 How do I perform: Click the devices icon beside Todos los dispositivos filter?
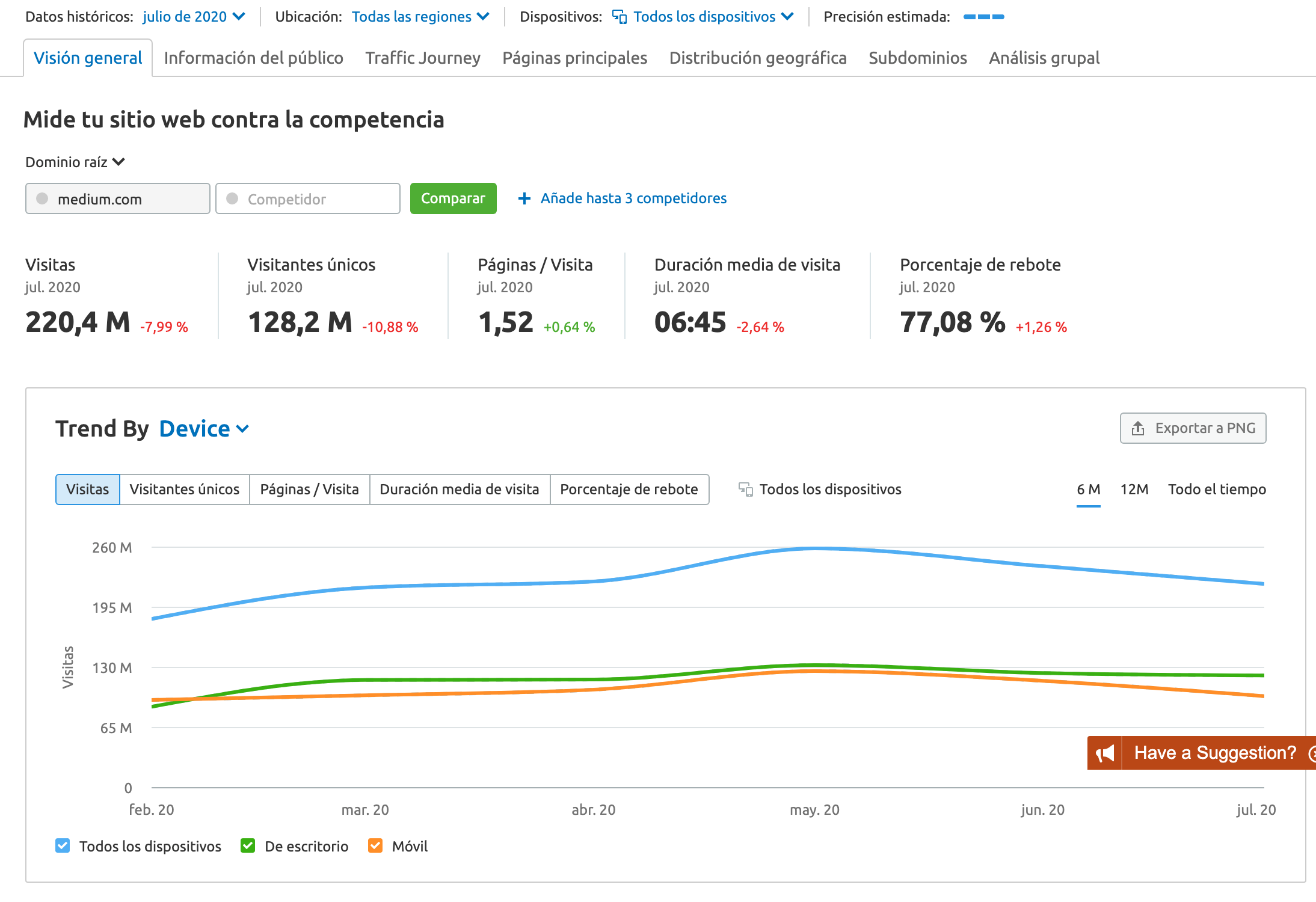point(620,17)
